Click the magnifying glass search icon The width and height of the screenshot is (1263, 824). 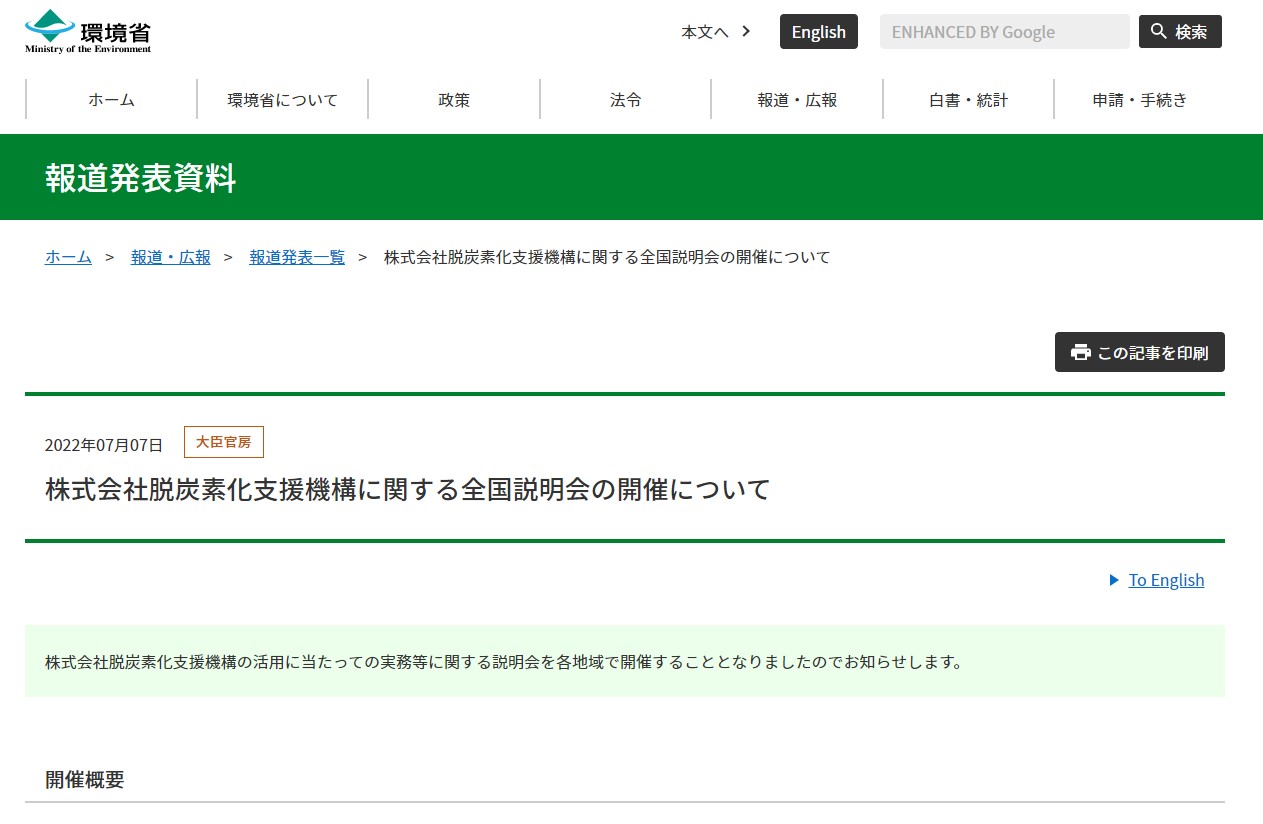pyautogui.click(x=1156, y=31)
